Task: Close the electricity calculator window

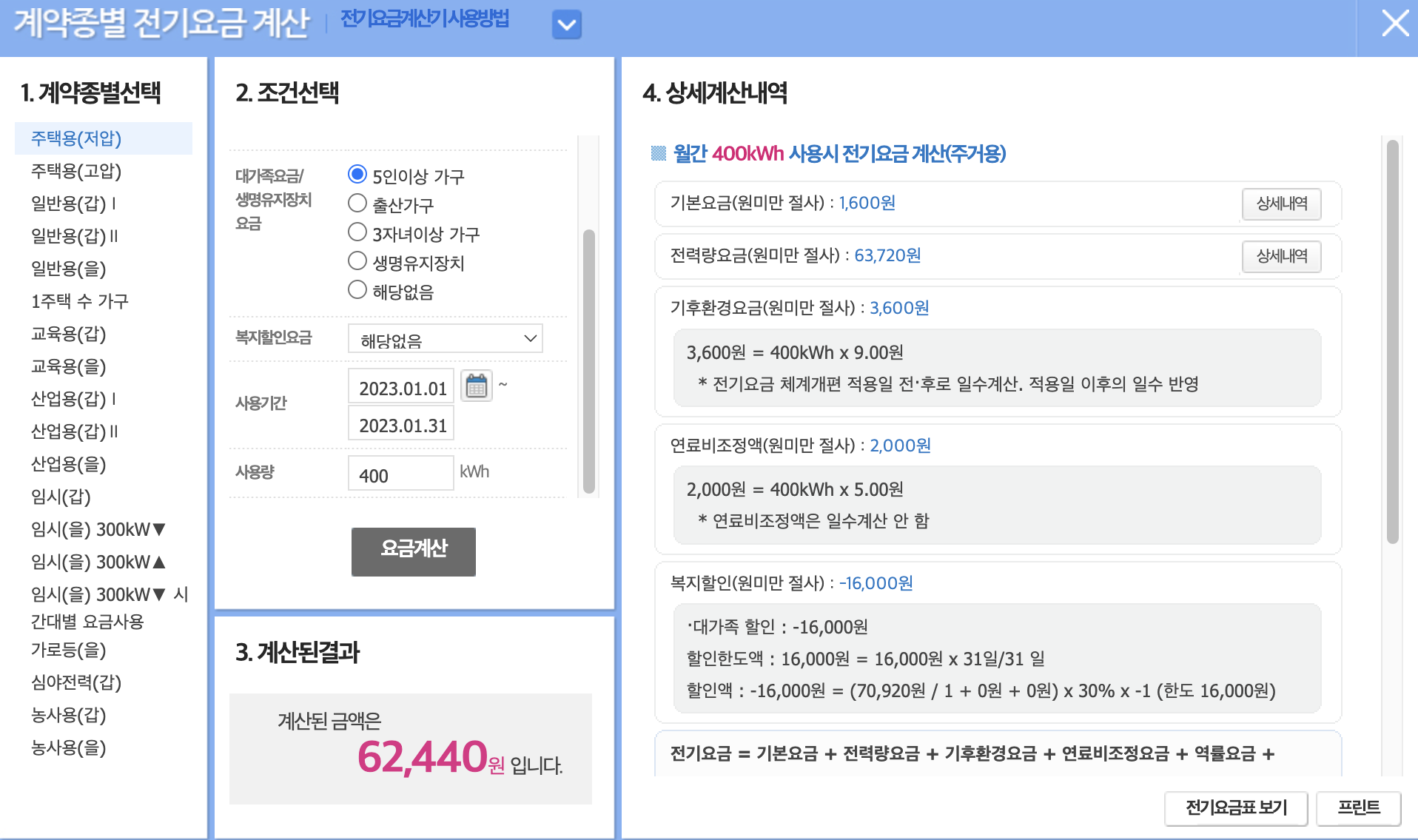Action: coord(1395,23)
